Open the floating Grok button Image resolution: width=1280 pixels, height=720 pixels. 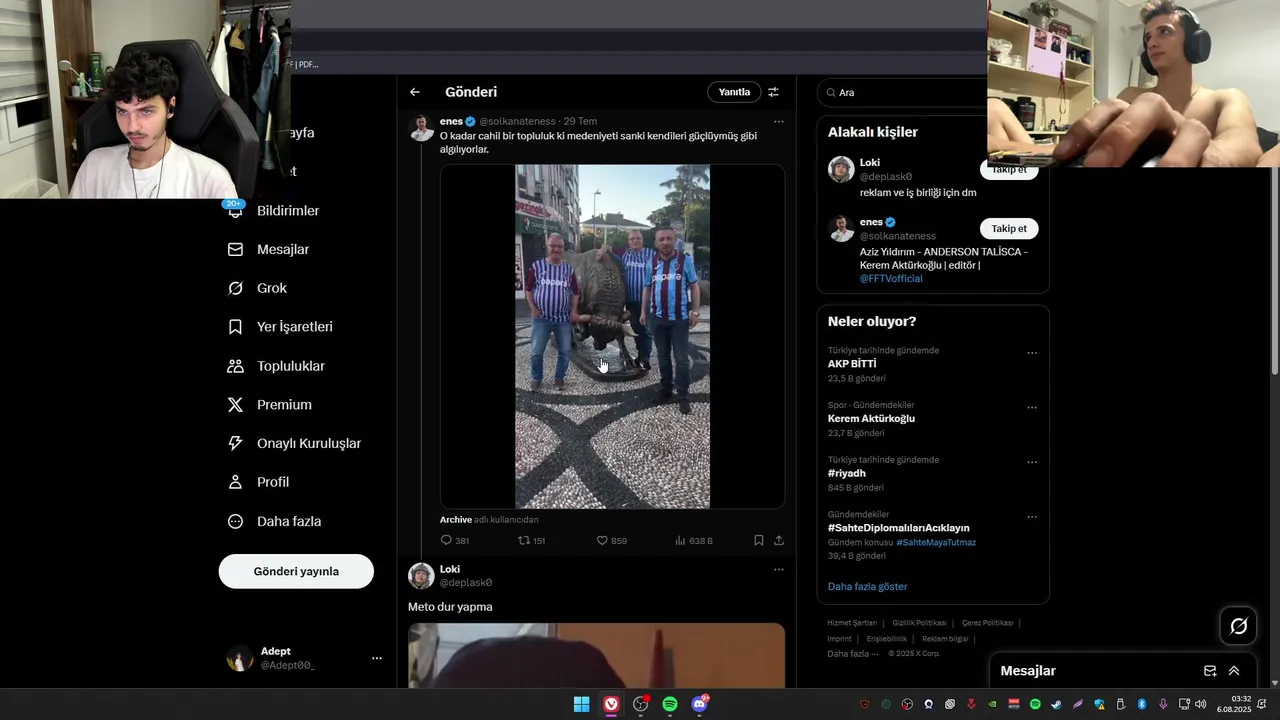1238,626
